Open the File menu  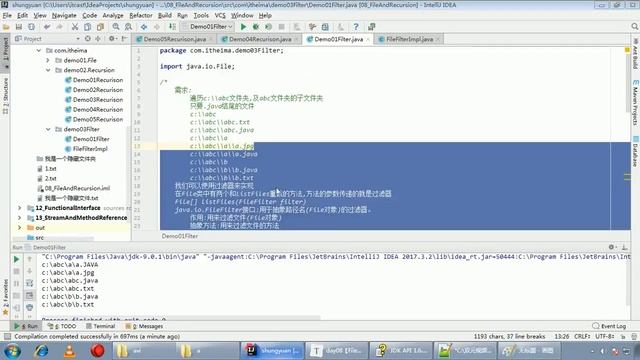[7, 16]
